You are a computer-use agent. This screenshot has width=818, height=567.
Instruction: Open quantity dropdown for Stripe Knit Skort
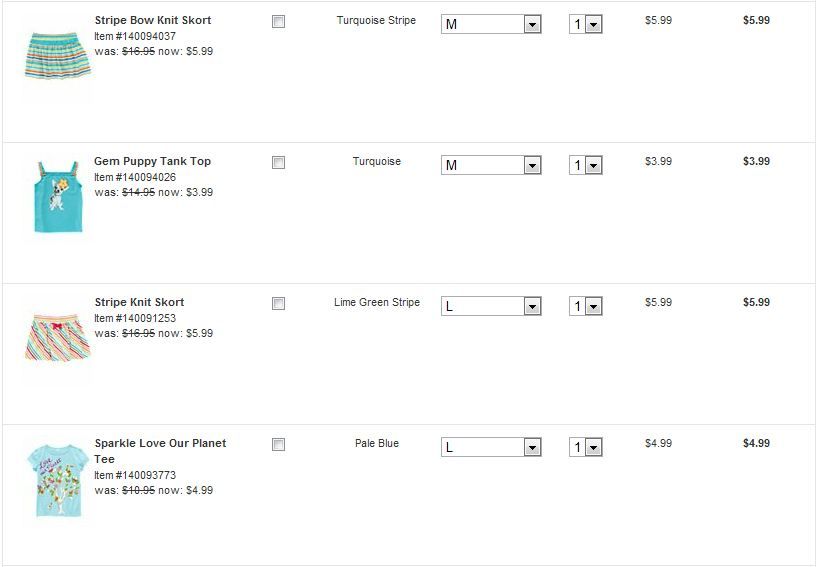[x=585, y=306]
